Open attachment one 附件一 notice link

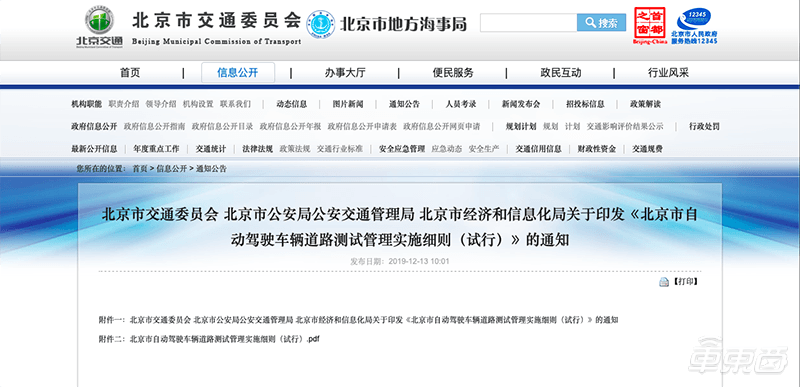(x=374, y=320)
